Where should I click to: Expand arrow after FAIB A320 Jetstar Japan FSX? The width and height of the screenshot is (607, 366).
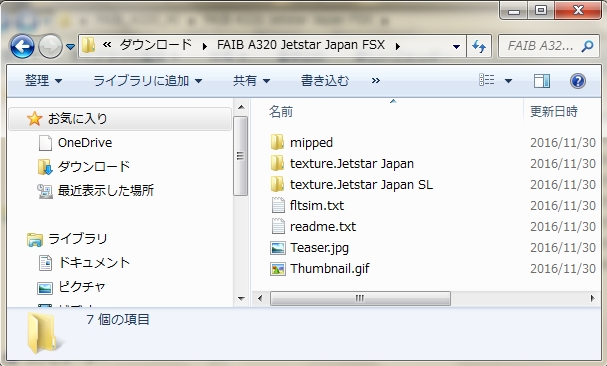tap(398, 46)
